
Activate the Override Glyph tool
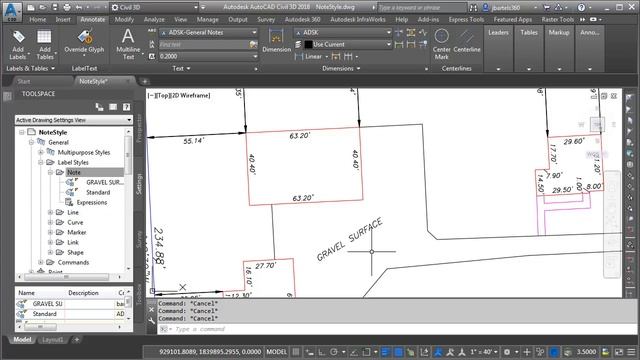coord(84,43)
